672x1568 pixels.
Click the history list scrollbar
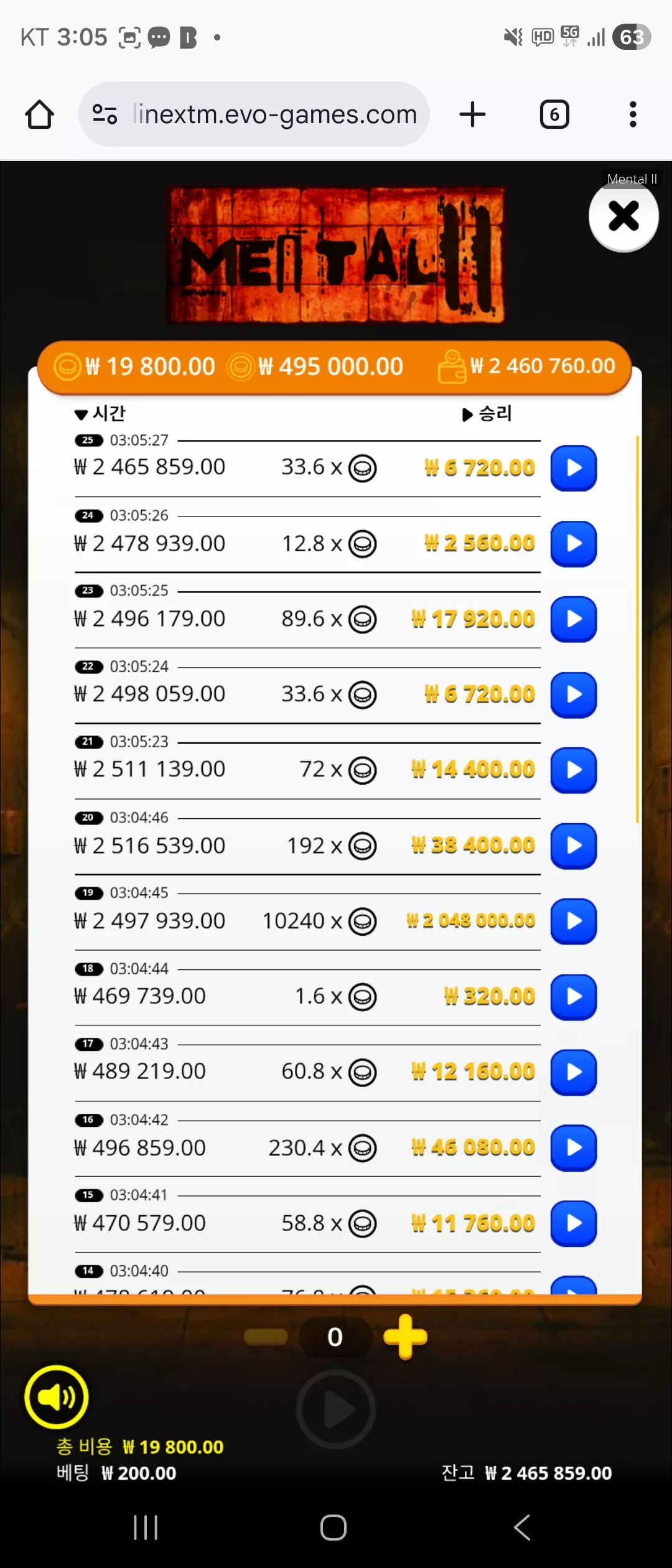637,628
